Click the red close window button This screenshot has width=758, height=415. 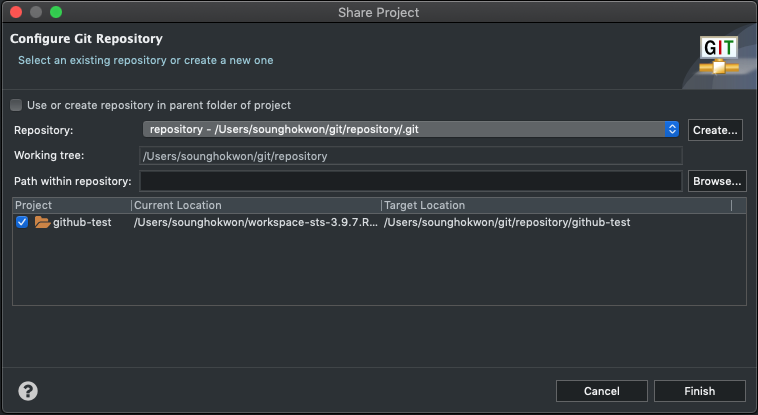[16, 12]
